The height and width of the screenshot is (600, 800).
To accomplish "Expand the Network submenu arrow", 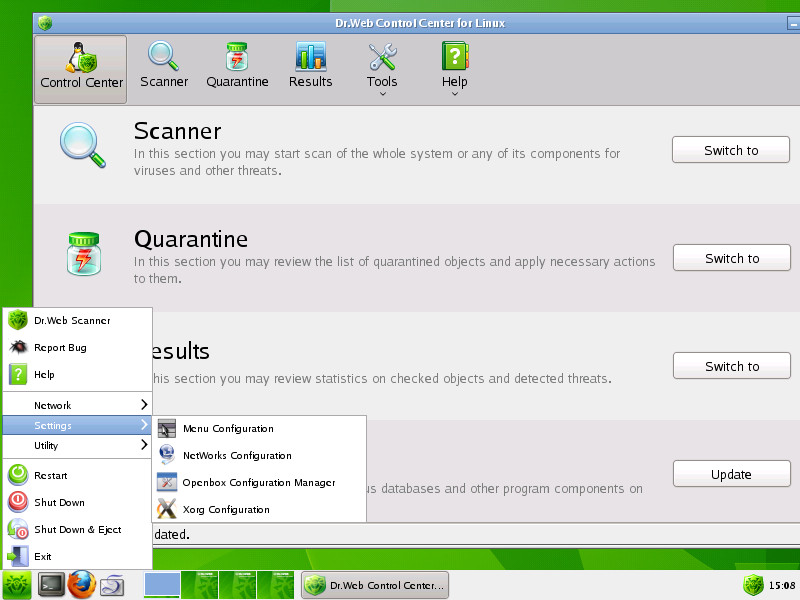I will 144,405.
